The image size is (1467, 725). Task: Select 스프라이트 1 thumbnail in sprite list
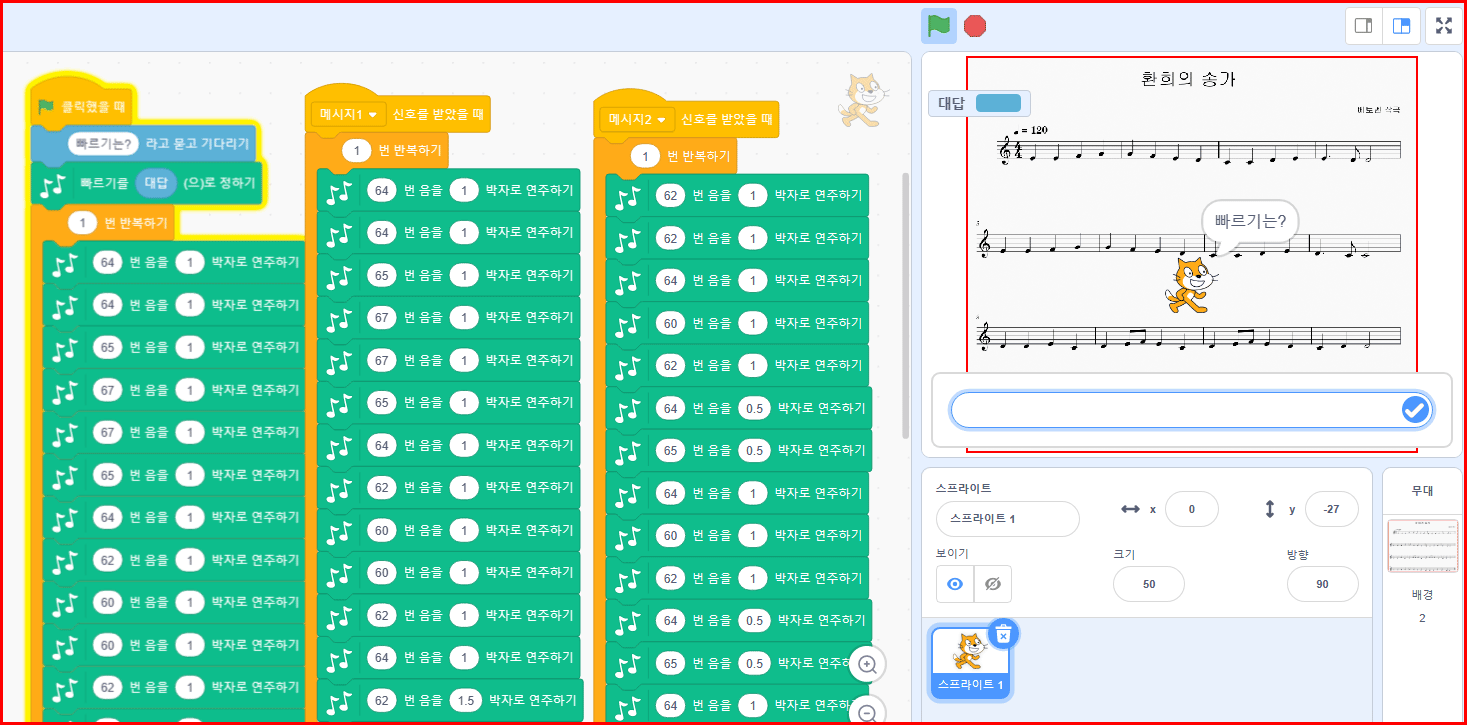(970, 662)
